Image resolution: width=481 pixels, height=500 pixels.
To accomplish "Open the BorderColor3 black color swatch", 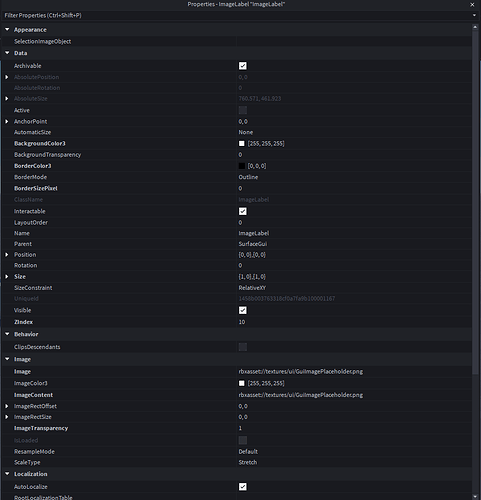I will 242,166.
